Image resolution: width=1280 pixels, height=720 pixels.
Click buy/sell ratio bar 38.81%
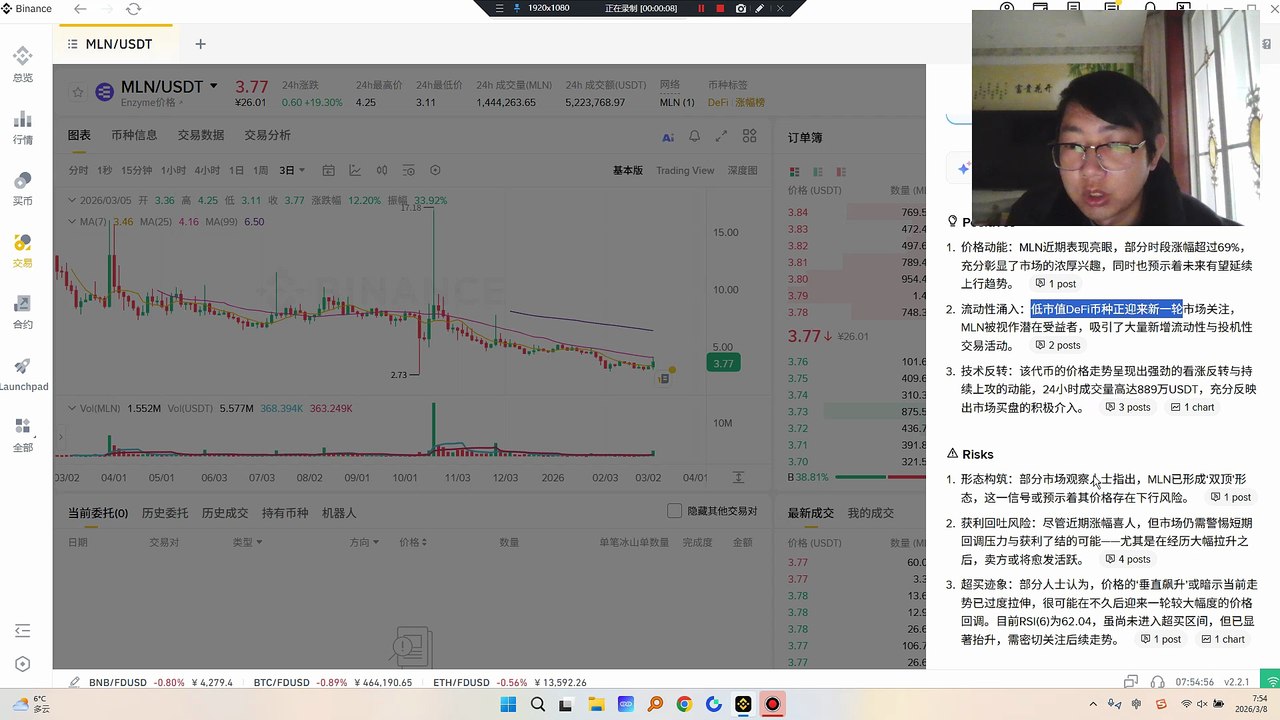click(x=856, y=477)
